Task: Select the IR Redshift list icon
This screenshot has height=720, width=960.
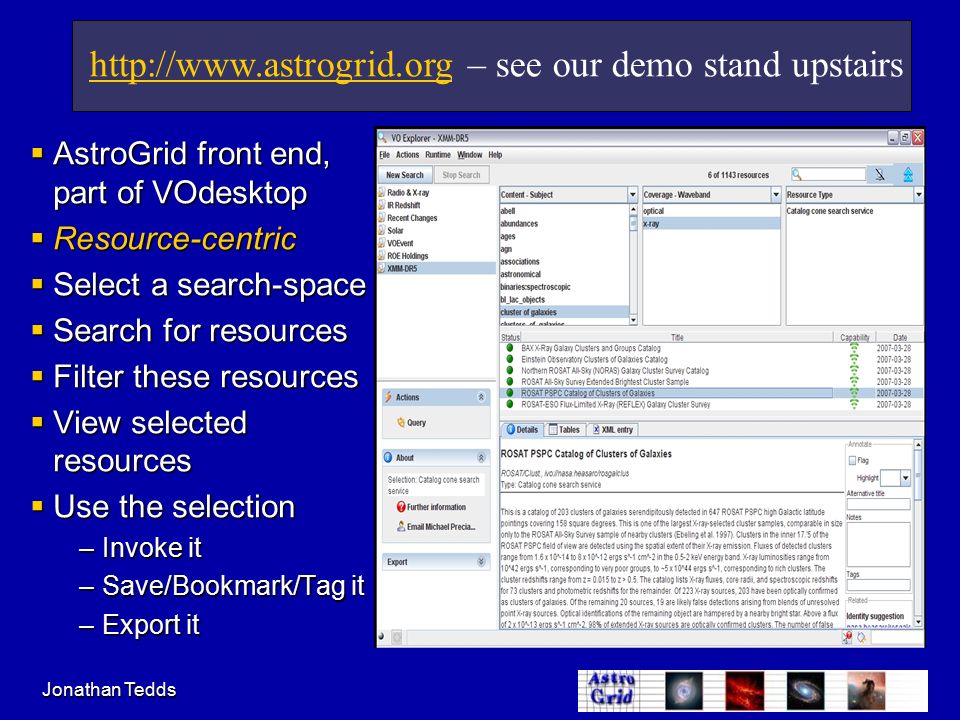Action: (x=382, y=205)
